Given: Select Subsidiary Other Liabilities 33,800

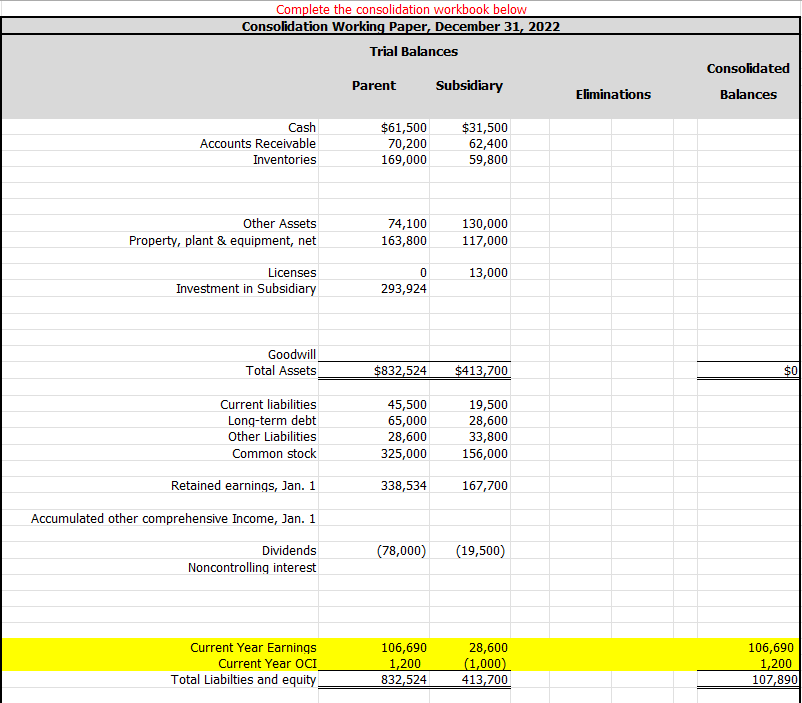Looking at the screenshot, I should point(488,436).
